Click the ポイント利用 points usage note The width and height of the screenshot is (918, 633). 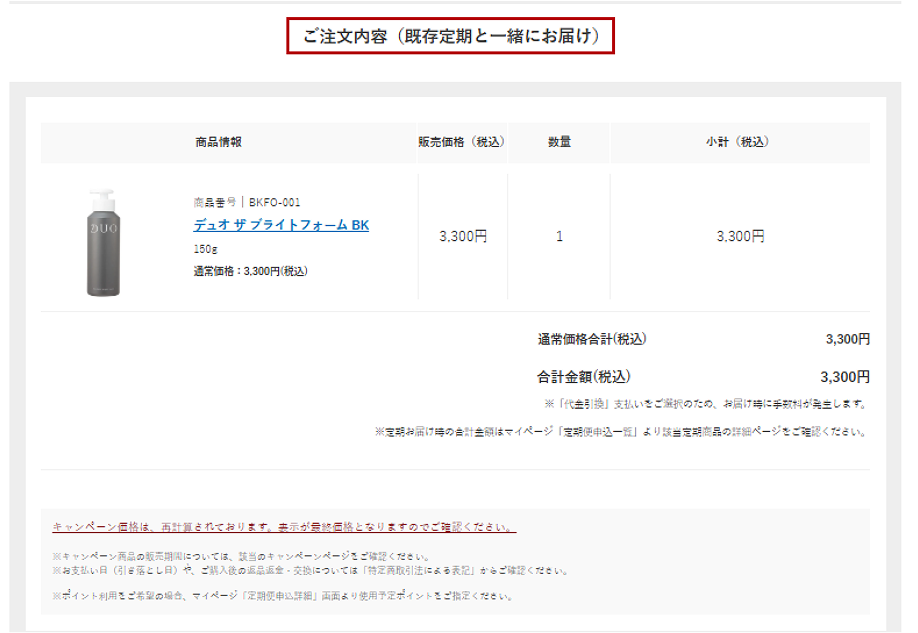[x=283, y=596]
